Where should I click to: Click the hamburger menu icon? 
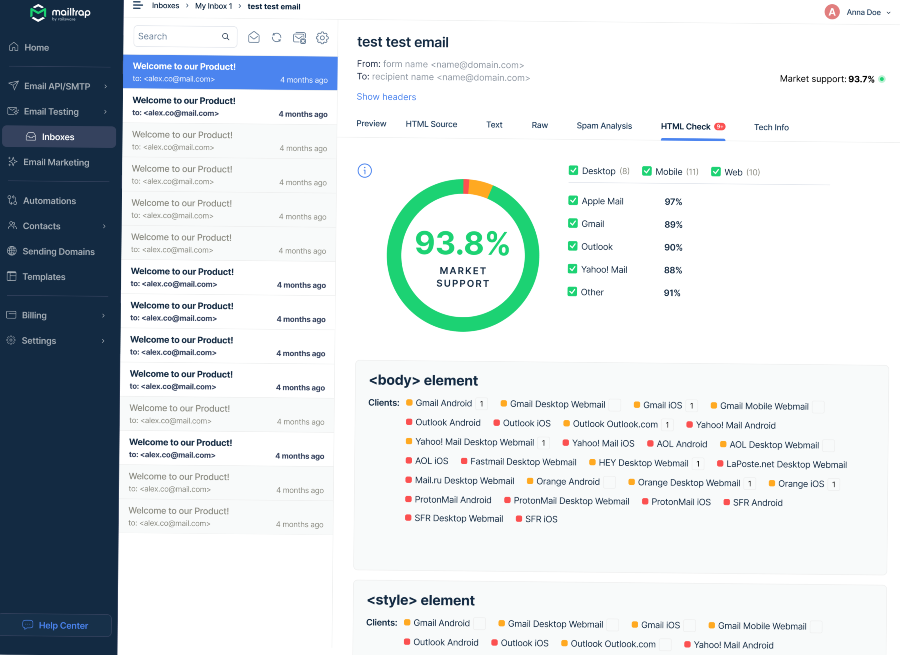pyautogui.click(x=137, y=6)
